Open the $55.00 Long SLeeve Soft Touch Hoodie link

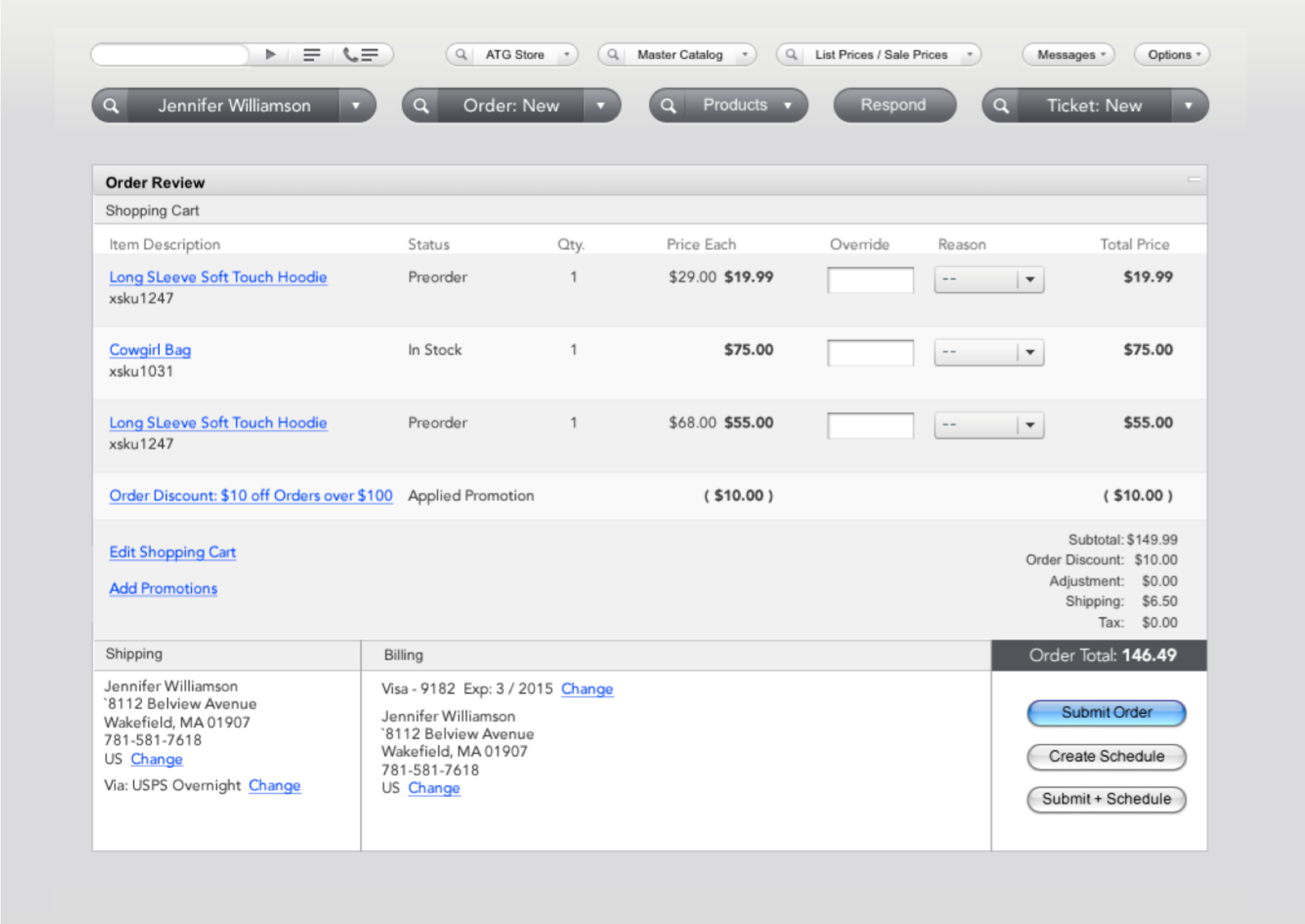[218, 422]
